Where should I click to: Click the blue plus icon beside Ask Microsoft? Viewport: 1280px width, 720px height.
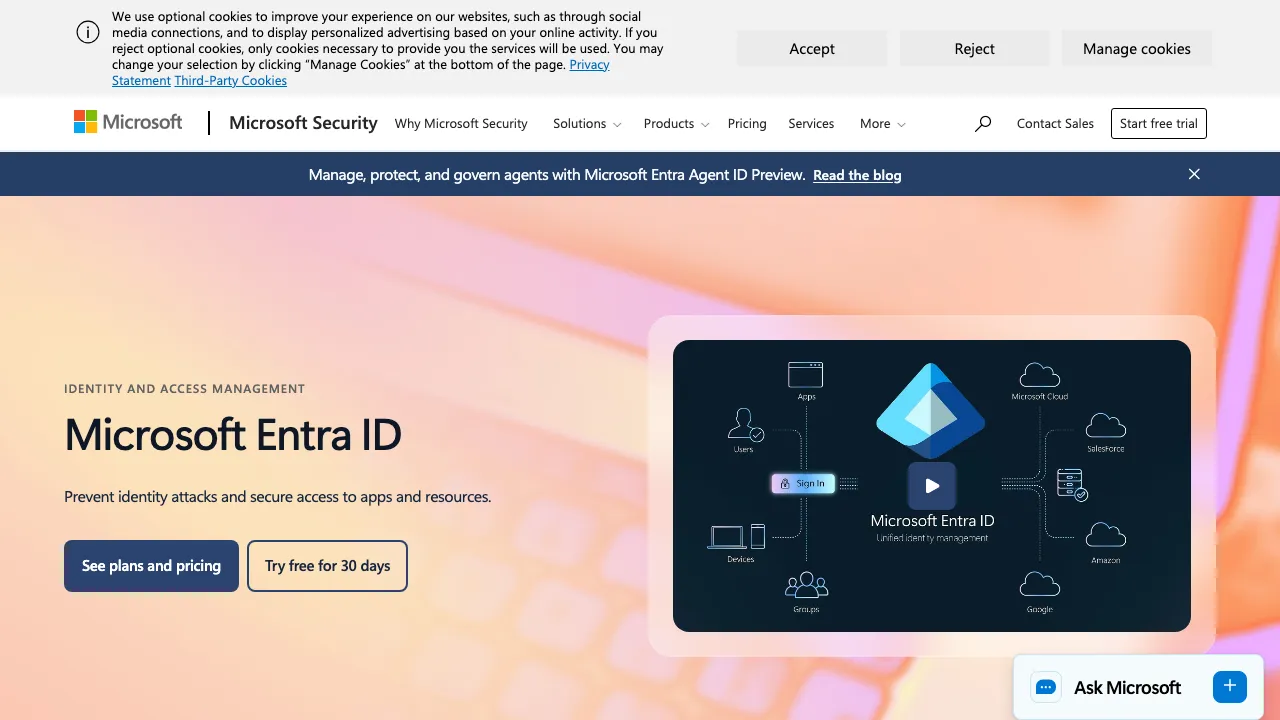tap(1229, 686)
